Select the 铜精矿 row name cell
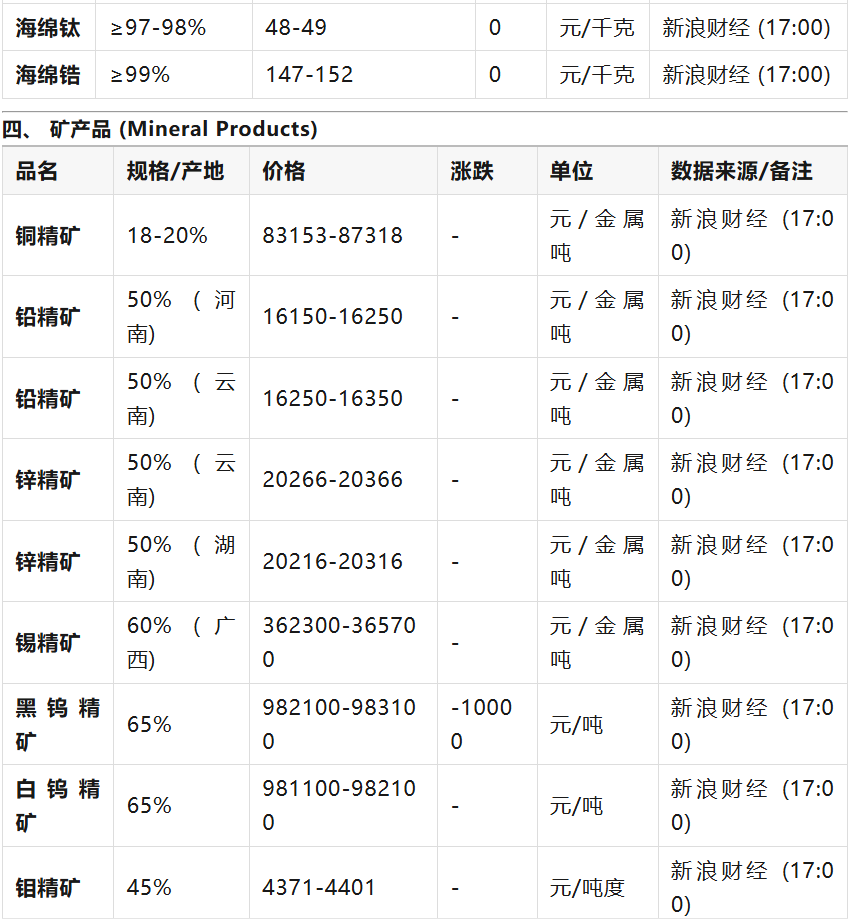Screen dimensions: 850x924 (x=48, y=236)
